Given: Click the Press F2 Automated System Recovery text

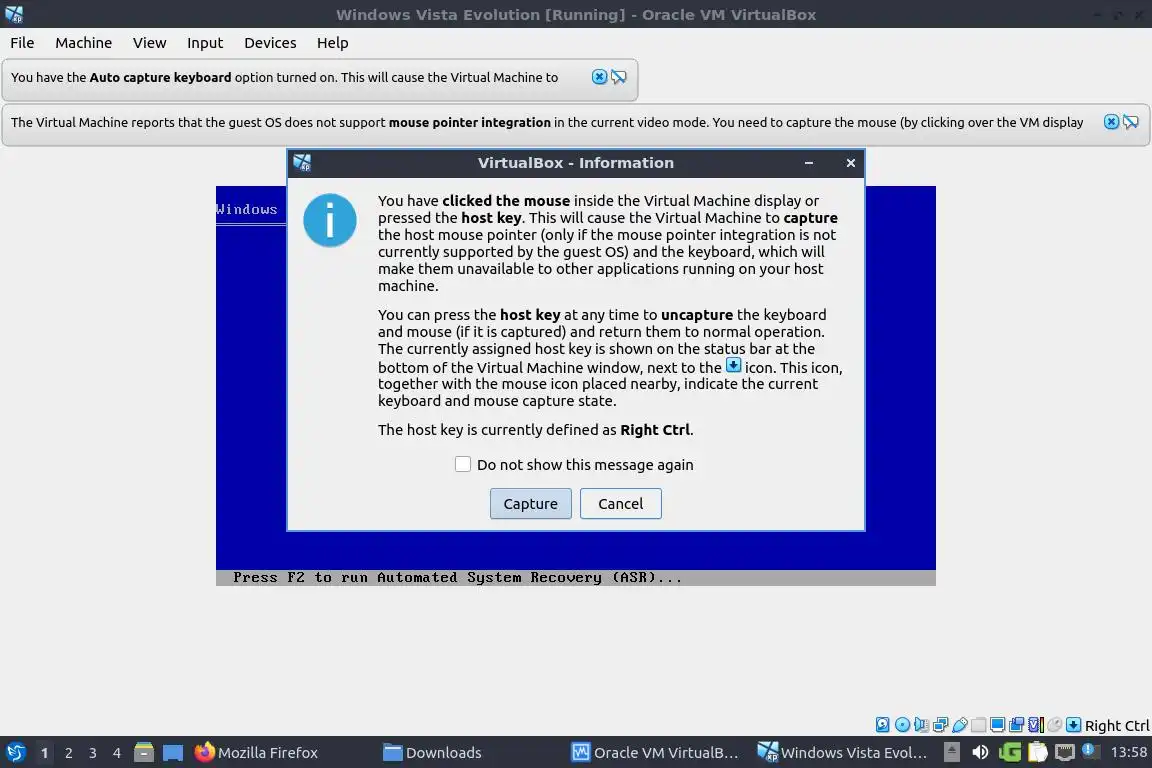Looking at the screenshot, I should [458, 578].
